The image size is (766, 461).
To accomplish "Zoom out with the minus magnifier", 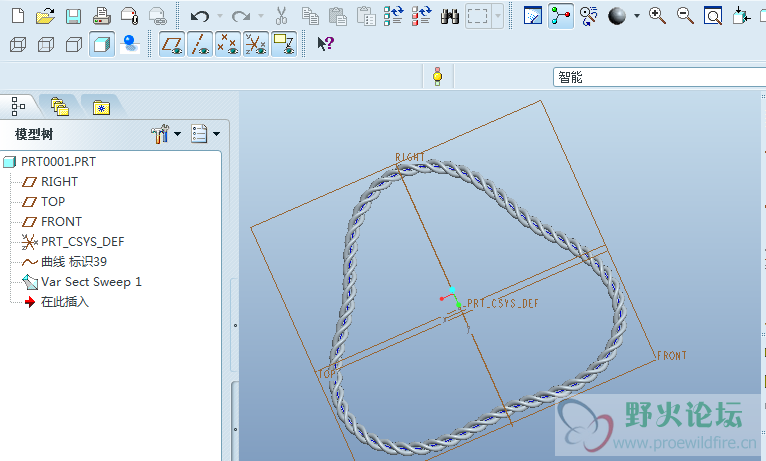I will 685,16.
